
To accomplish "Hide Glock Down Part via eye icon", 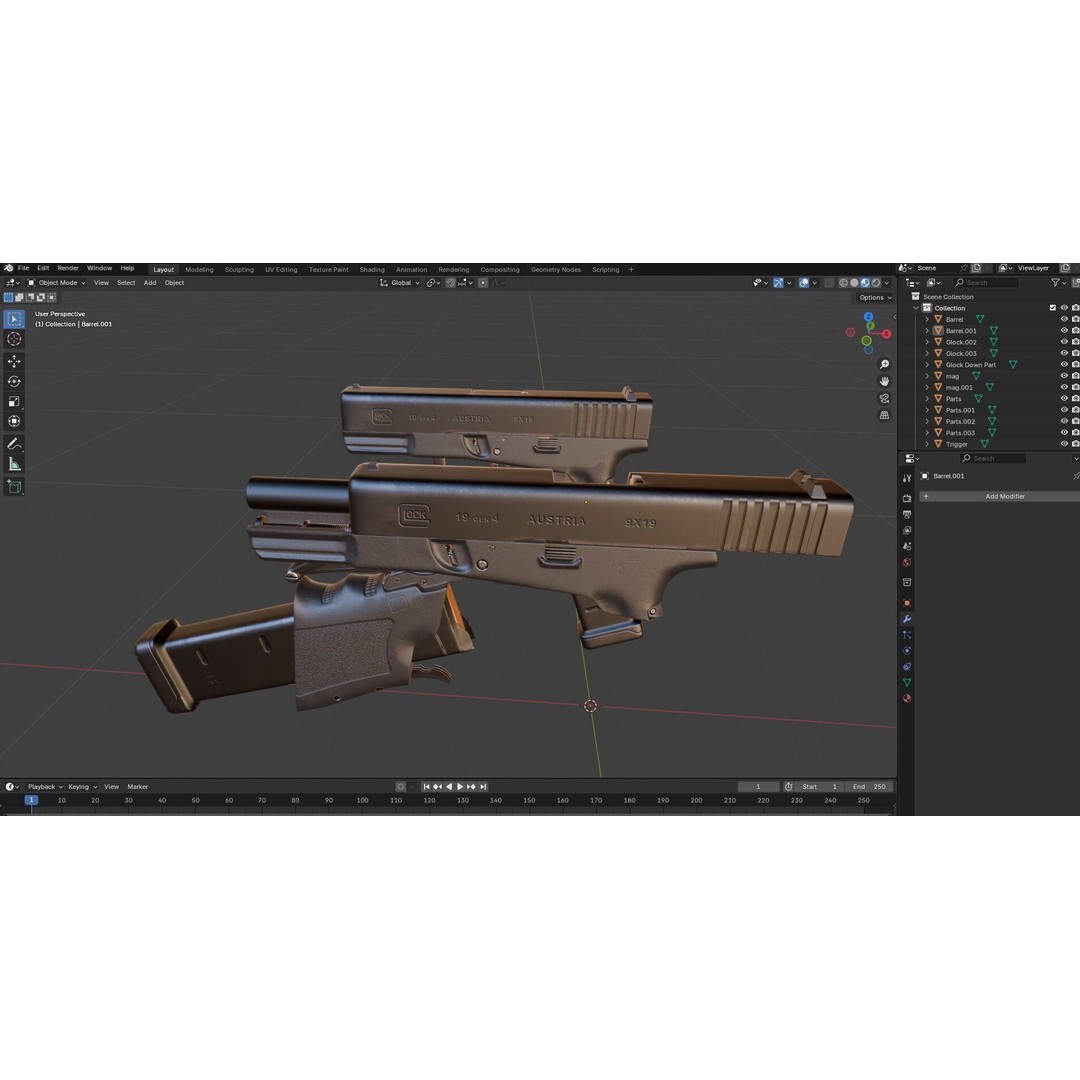I will (x=1064, y=364).
